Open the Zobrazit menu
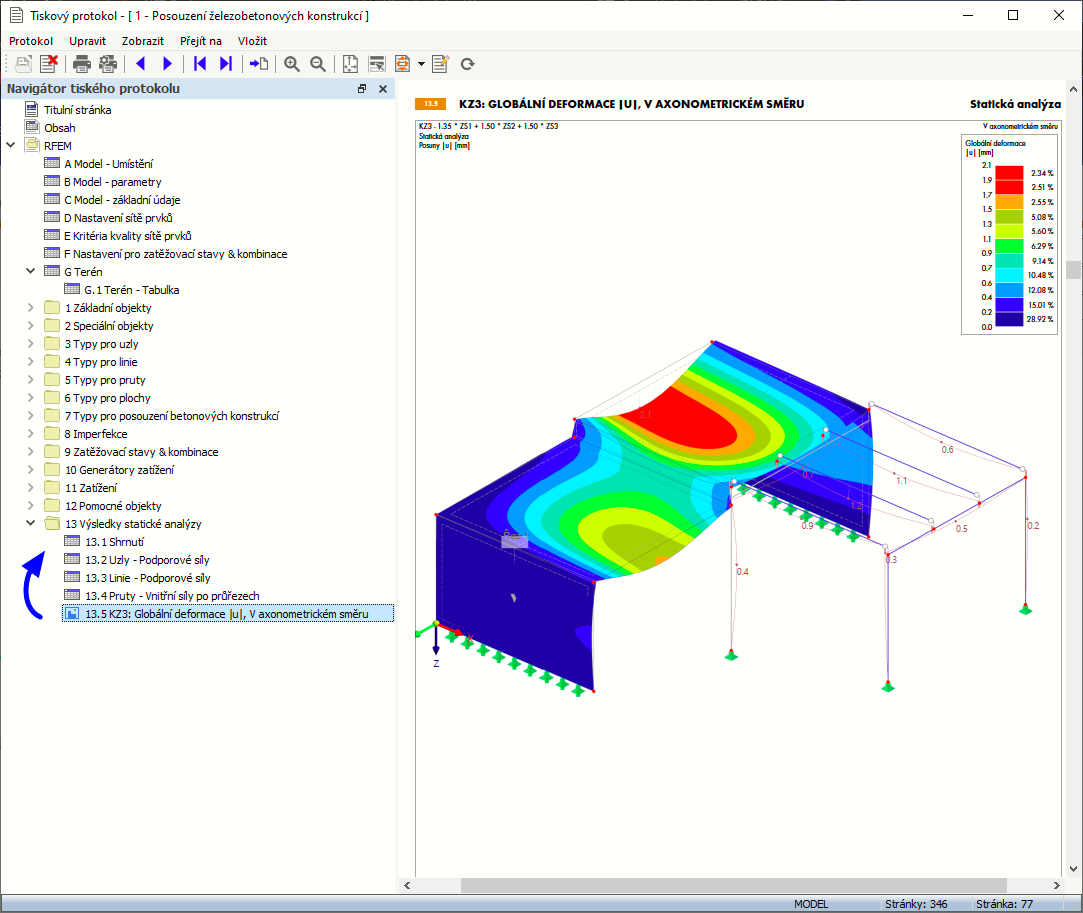The width and height of the screenshot is (1083, 913). 143,41
